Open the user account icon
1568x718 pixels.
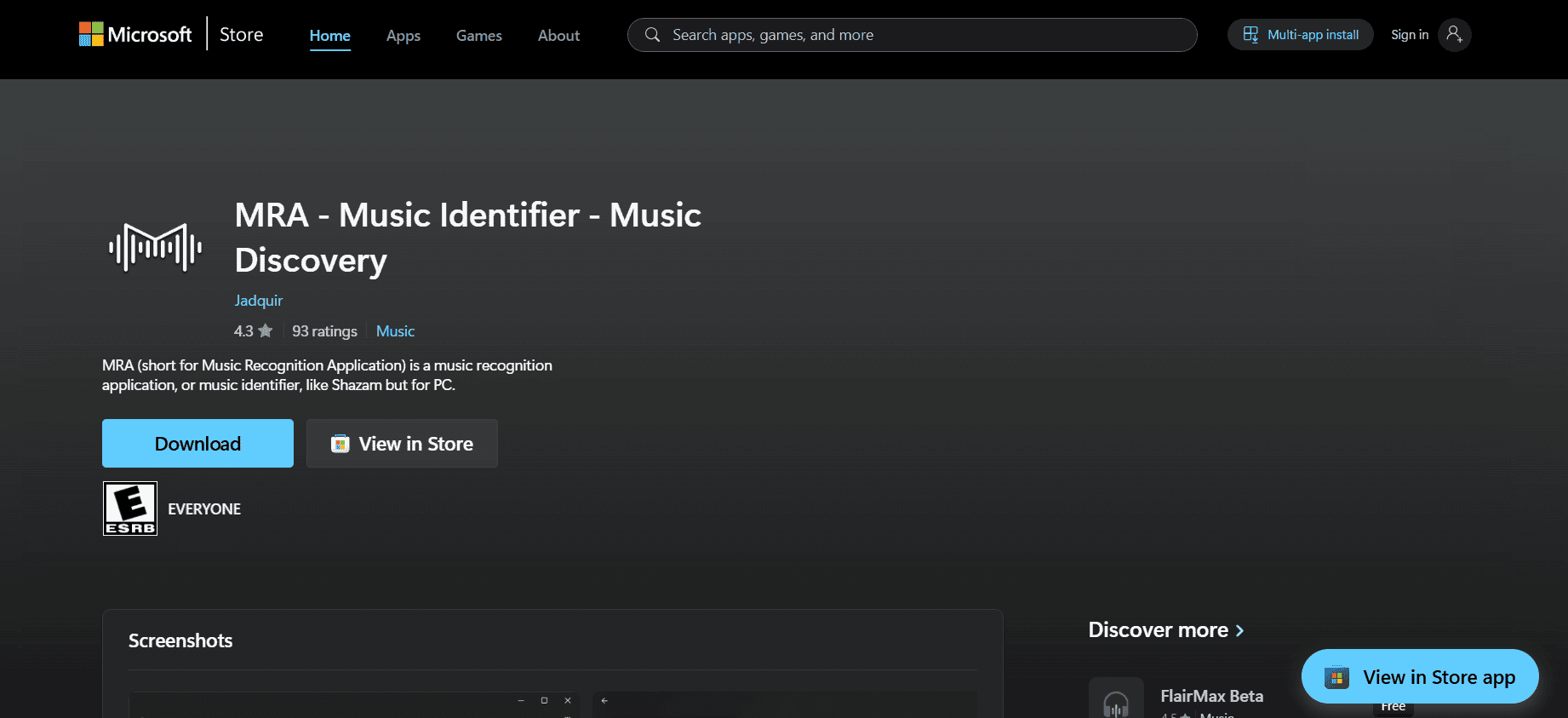point(1454,35)
